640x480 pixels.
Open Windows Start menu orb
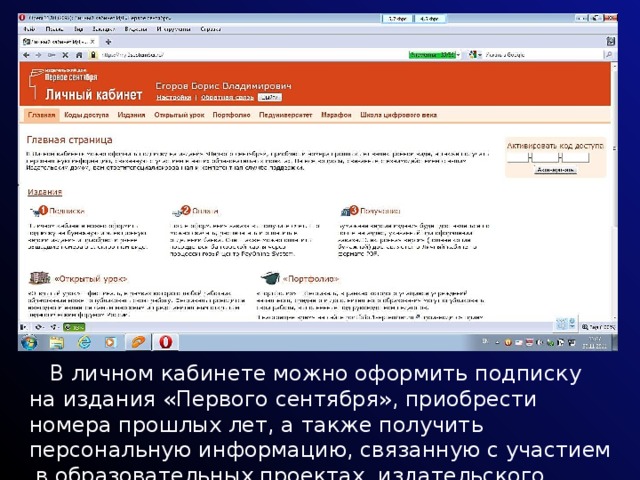[29, 342]
